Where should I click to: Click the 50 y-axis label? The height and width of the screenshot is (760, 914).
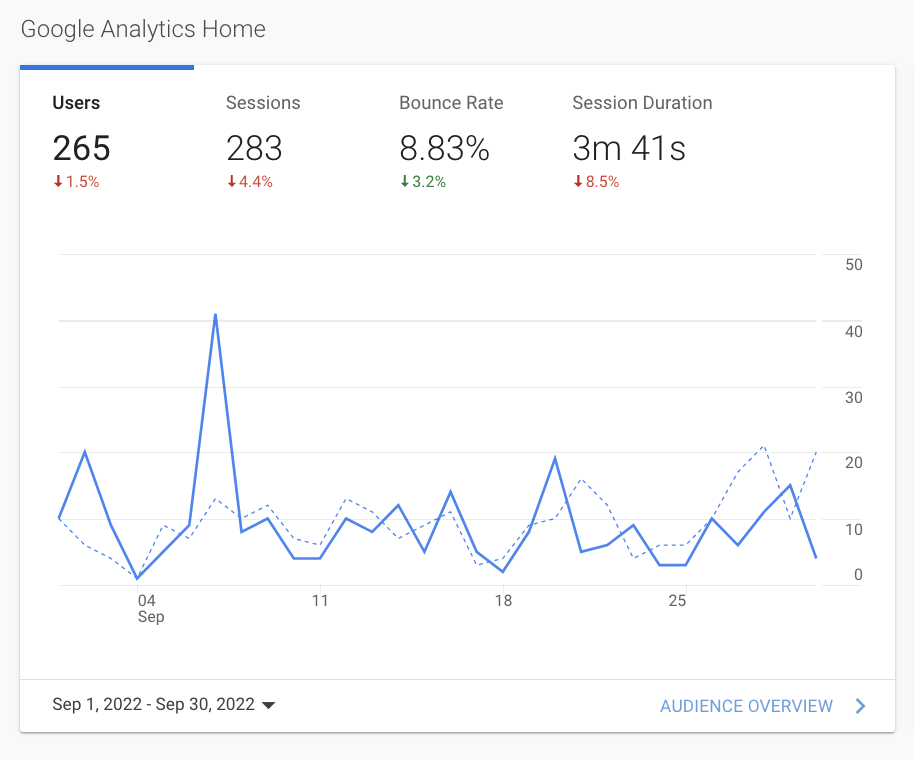[853, 265]
